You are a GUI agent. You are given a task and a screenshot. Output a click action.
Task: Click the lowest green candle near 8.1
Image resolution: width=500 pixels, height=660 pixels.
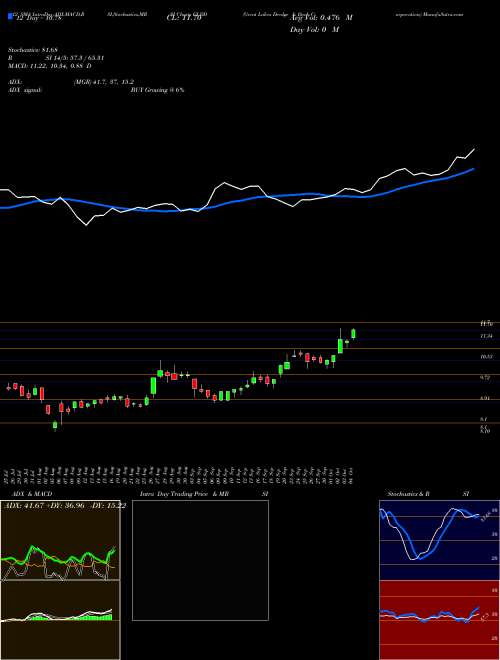coord(55,426)
